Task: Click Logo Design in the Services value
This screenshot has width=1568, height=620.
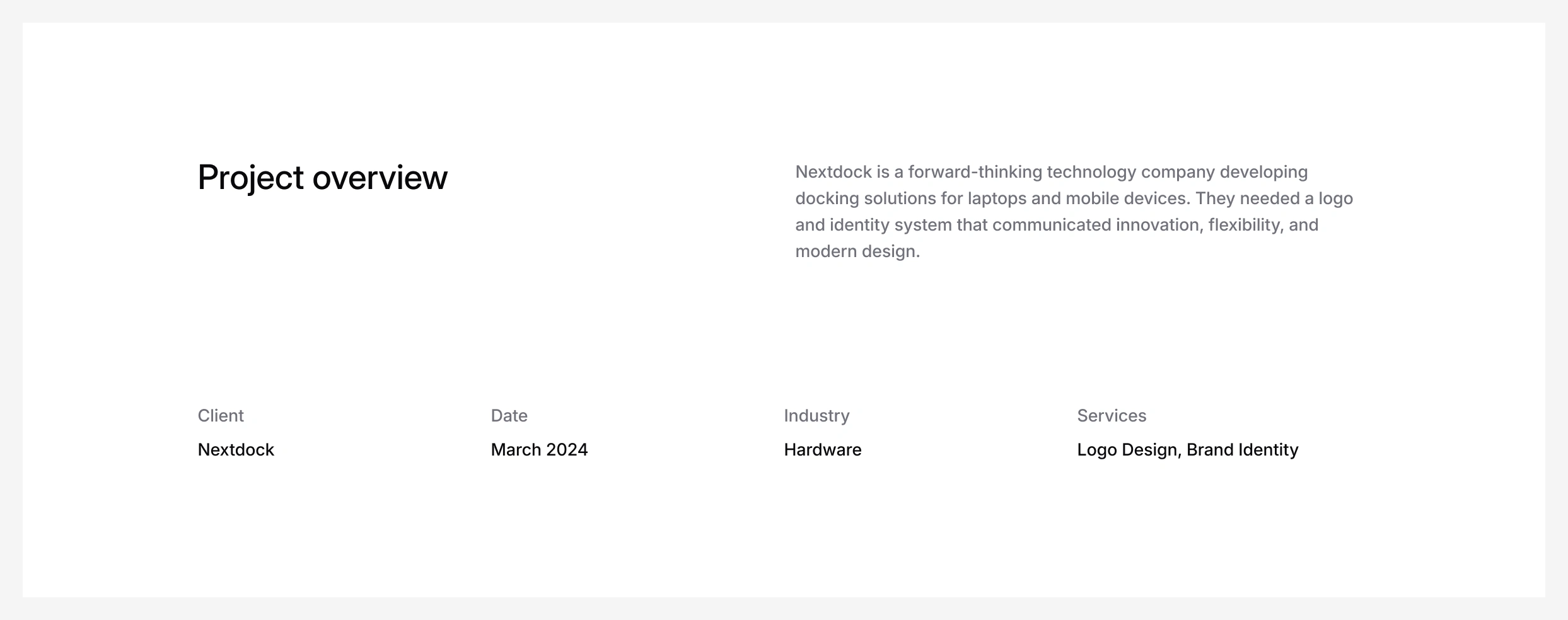Action: tap(1127, 450)
